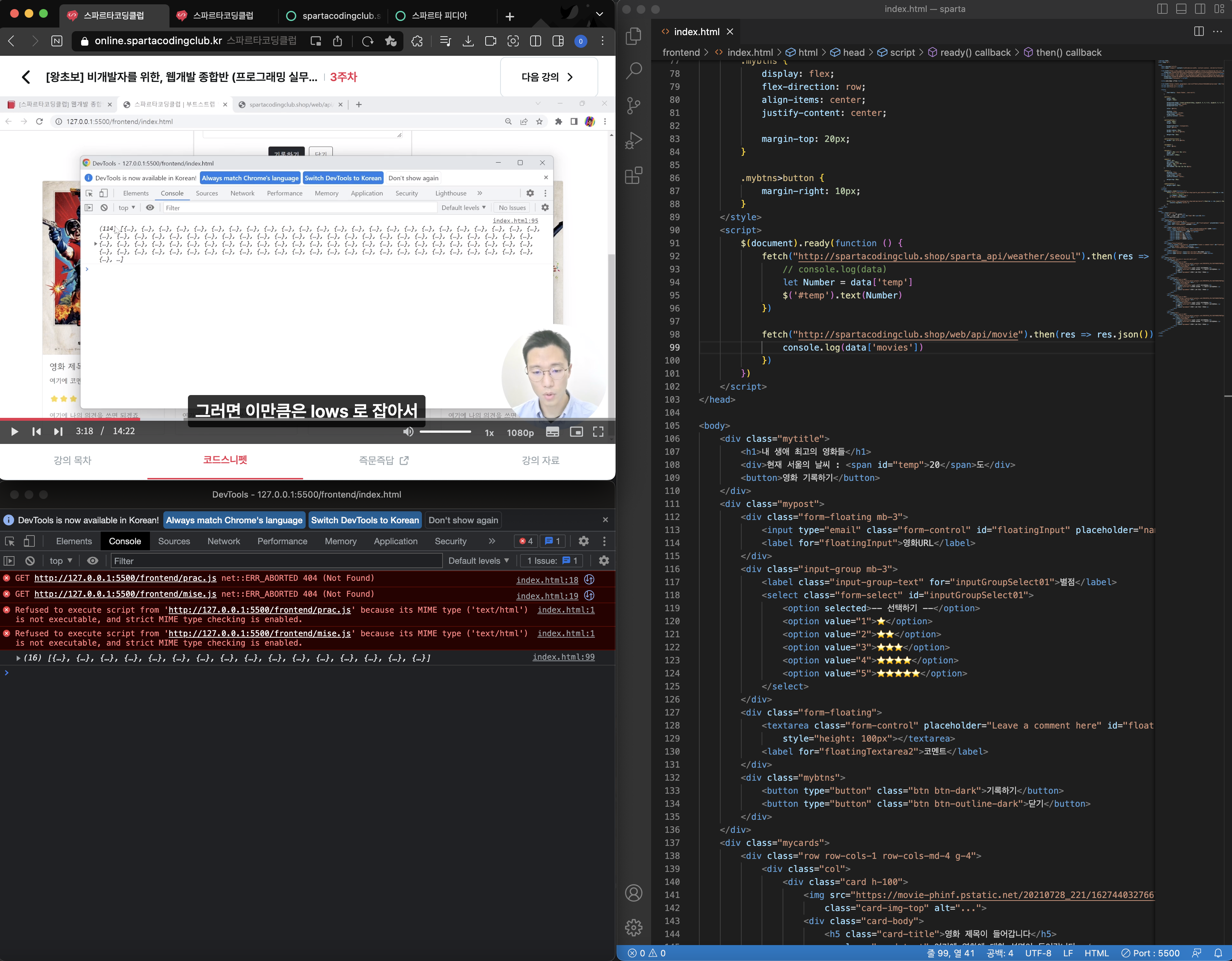Toggle subtitles on the lecture video
The width and height of the screenshot is (1232, 961).
tap(553, 432)
